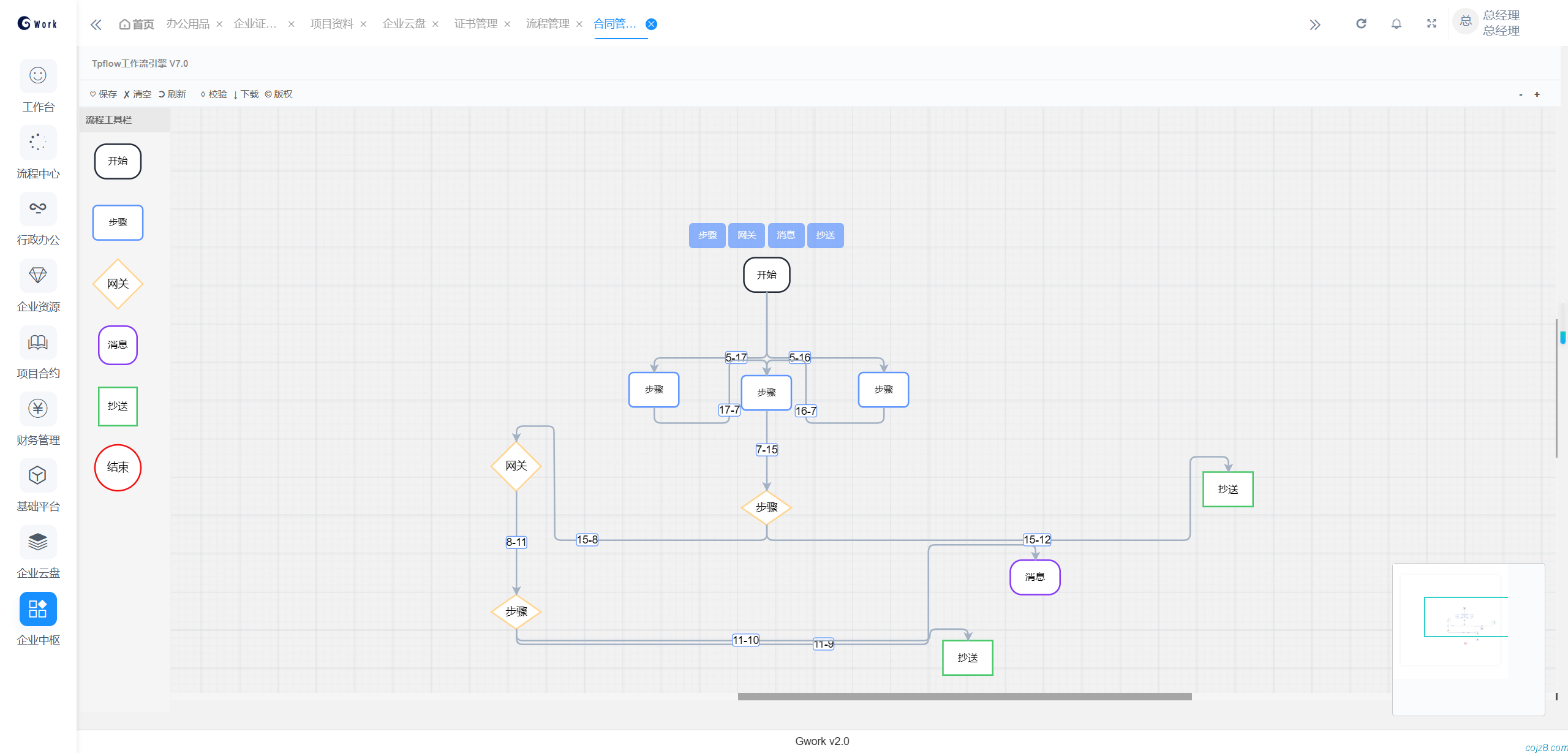1568x753 pixels.
Task: Refresh page with the reload icon
Action: tap(1361, 23)
